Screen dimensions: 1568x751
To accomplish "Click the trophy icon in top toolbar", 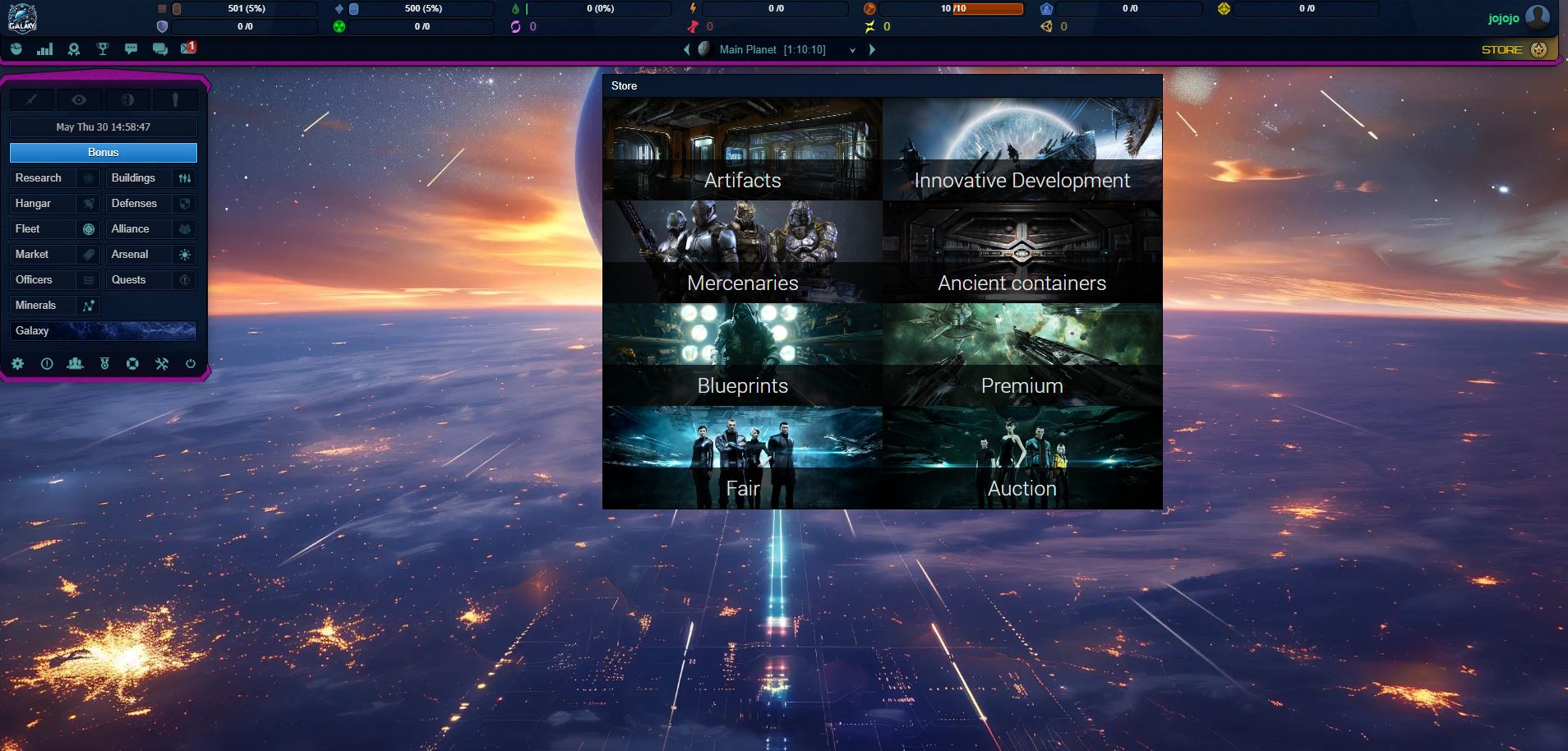I will click(x=103, y=49).
